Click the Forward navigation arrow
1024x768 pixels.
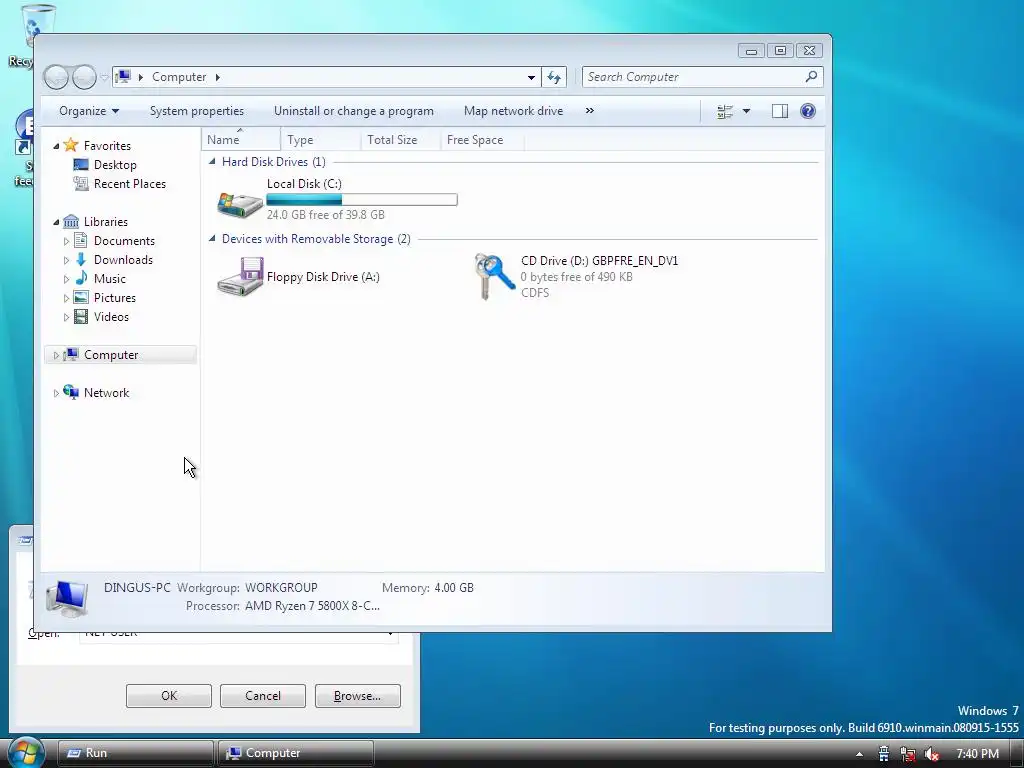[84, 77]
